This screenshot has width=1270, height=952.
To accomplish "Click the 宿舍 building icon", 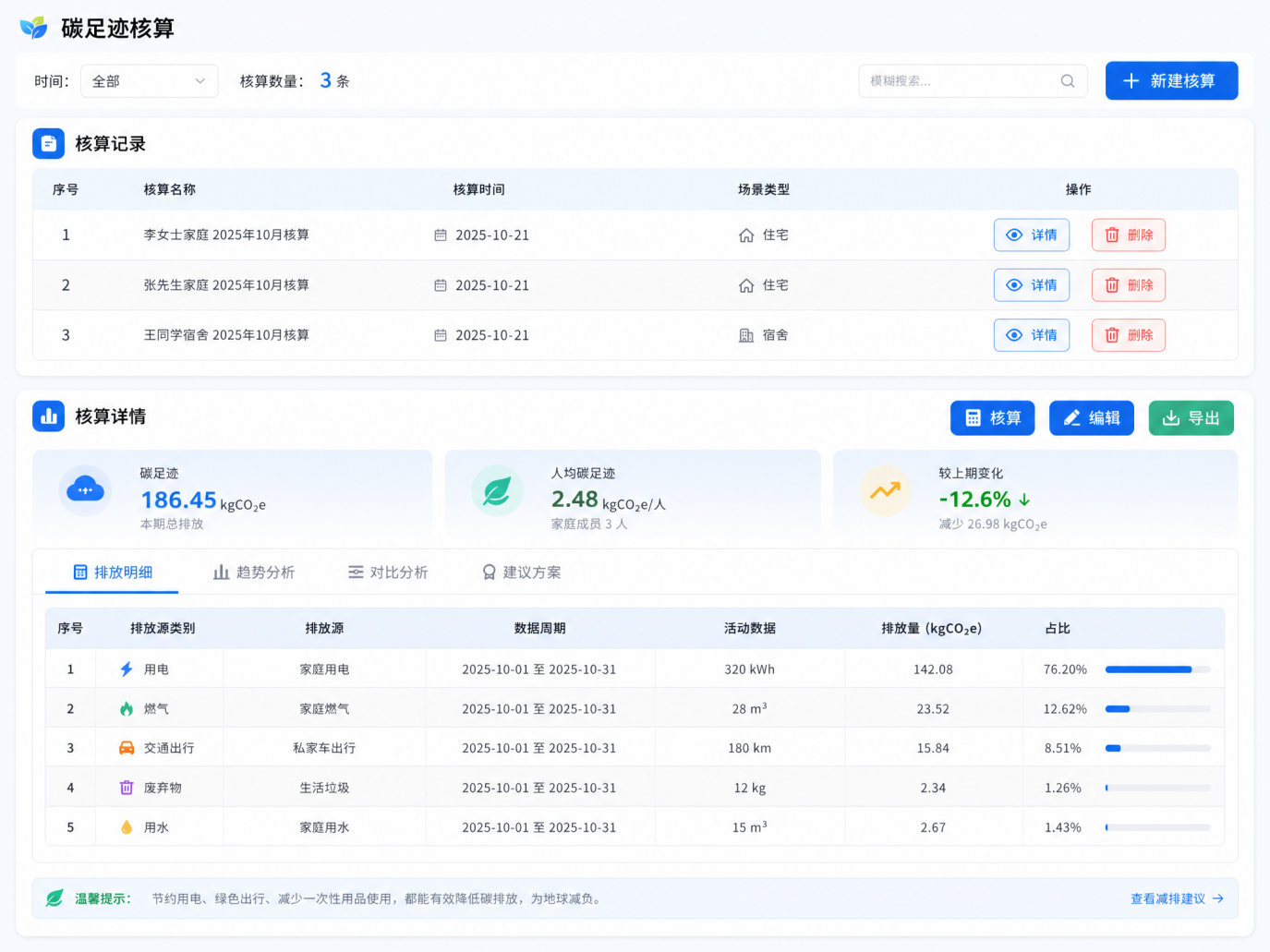I will [746, 335].
